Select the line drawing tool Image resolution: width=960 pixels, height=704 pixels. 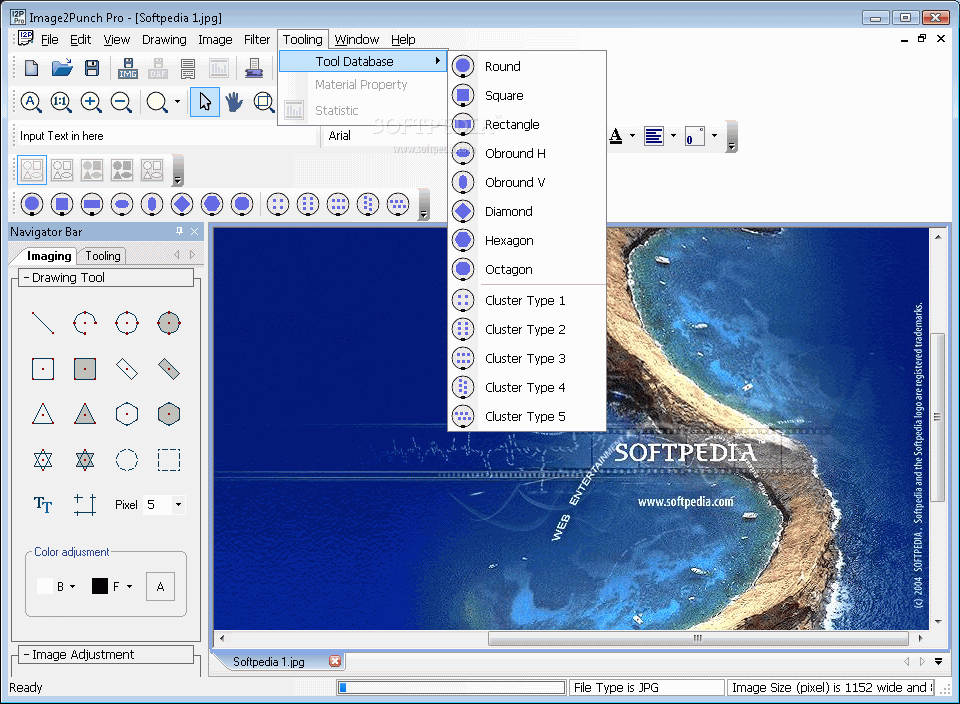click(x=43, y=323)
